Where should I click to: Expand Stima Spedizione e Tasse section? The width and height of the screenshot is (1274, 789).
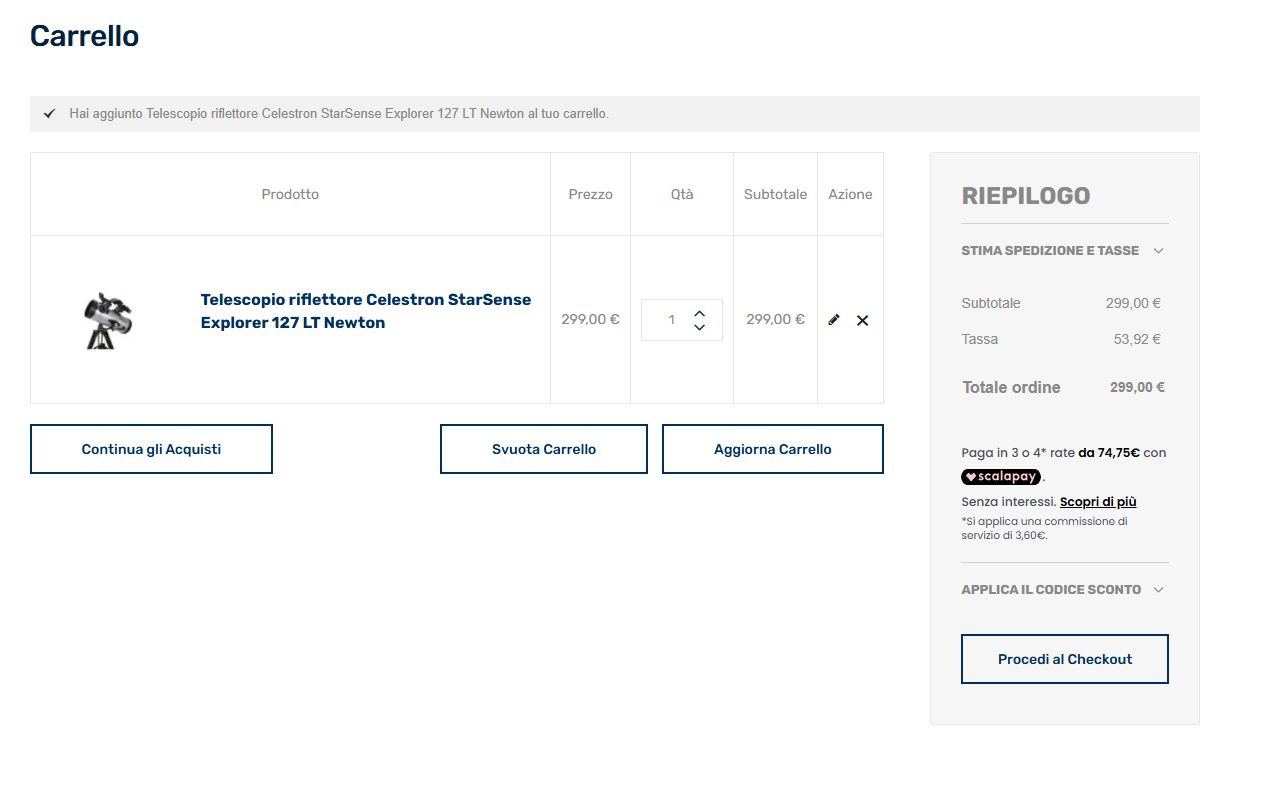1064,251
